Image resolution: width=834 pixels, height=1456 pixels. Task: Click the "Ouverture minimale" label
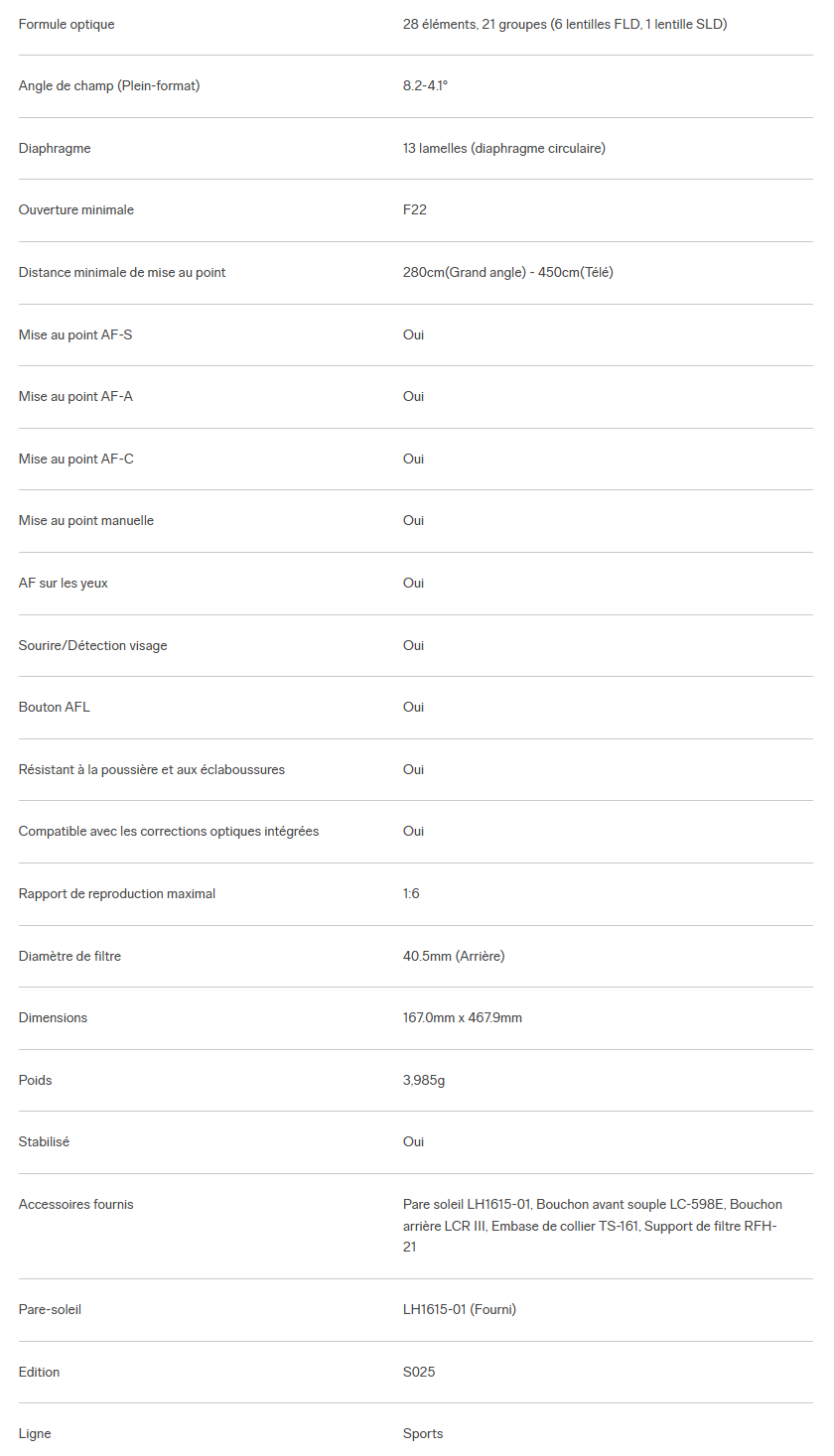(75, 210)
